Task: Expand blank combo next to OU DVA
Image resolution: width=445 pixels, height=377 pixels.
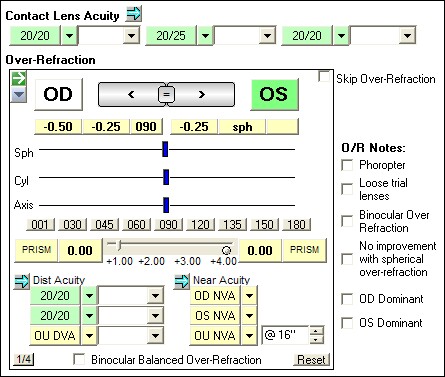Action: click(x=155, y=336)
